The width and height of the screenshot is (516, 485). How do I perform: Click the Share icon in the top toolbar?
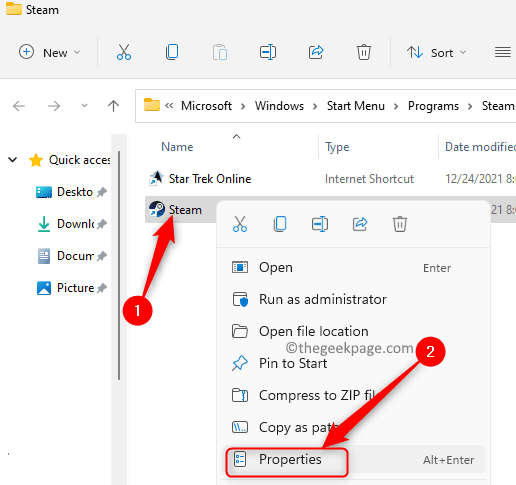(316, 52)
